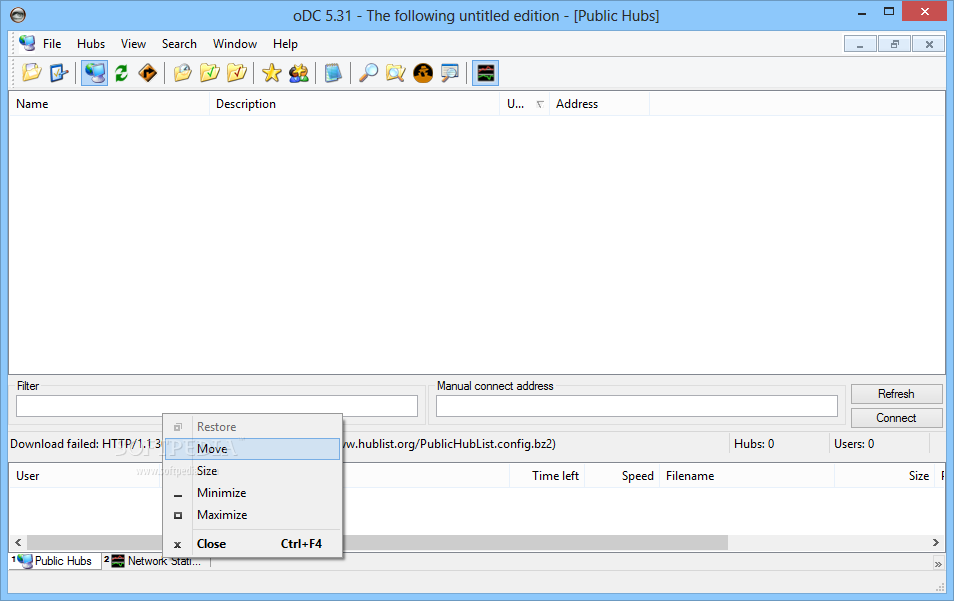
Task: Click the green Reconnect arrows icon
Action: pyautogui.click(x=122, y=73)
